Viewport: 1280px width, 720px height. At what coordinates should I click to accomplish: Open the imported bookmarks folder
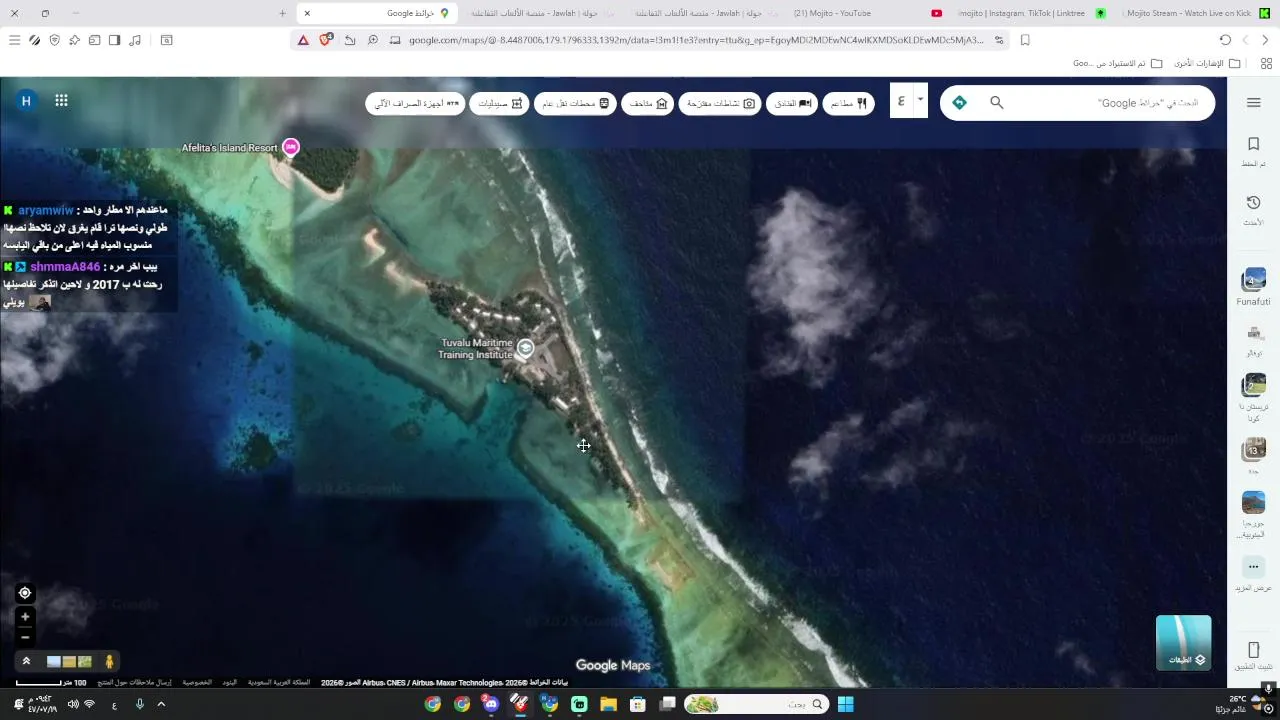pos(1117,63)
